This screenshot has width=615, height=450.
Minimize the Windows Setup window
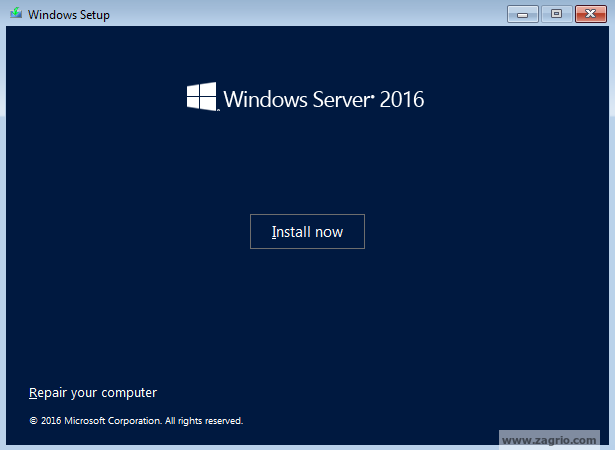point(522,14)
